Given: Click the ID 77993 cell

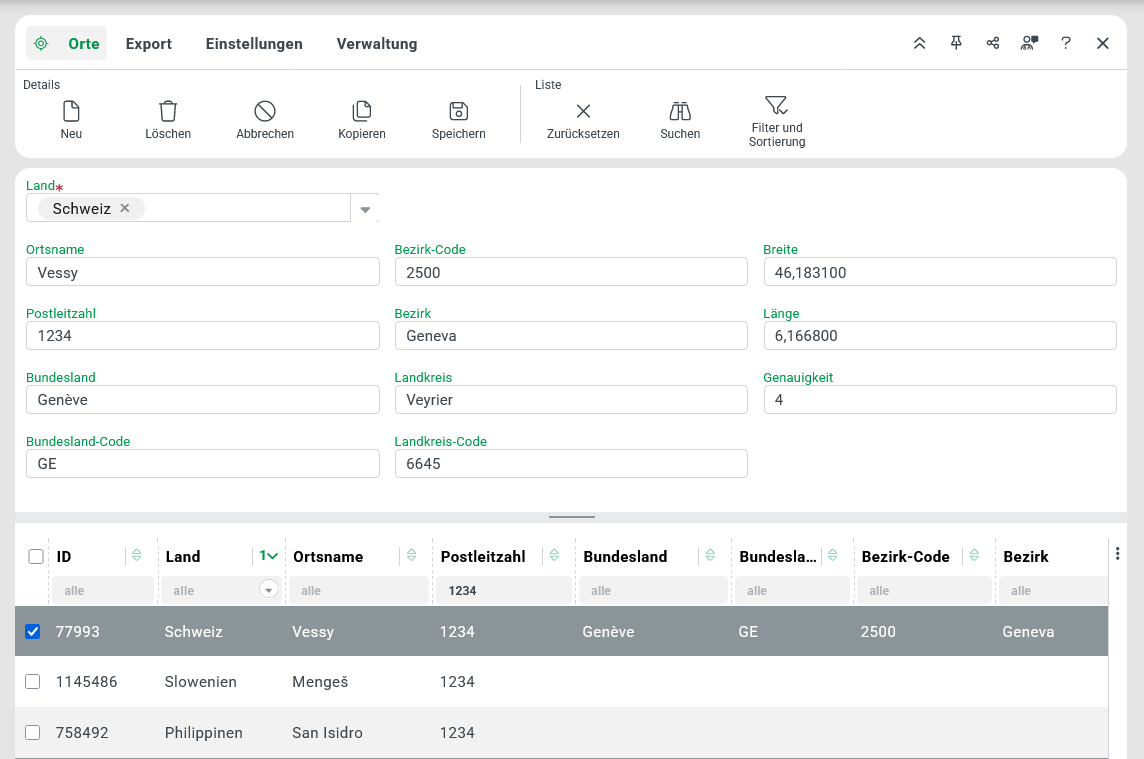Looking at the screenshot, I should point(77,632).
